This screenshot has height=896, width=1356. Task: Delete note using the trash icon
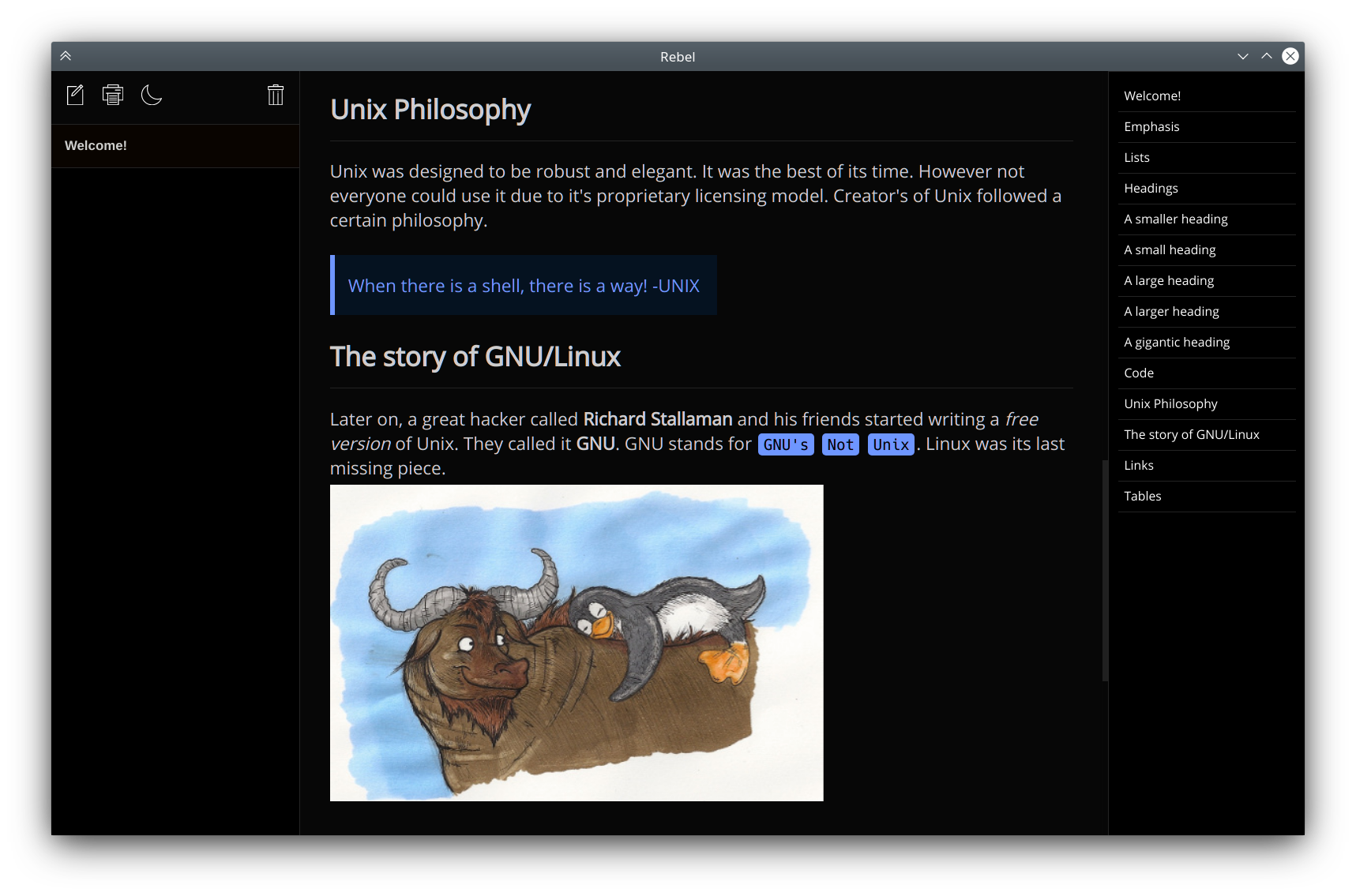click(276, 95)
